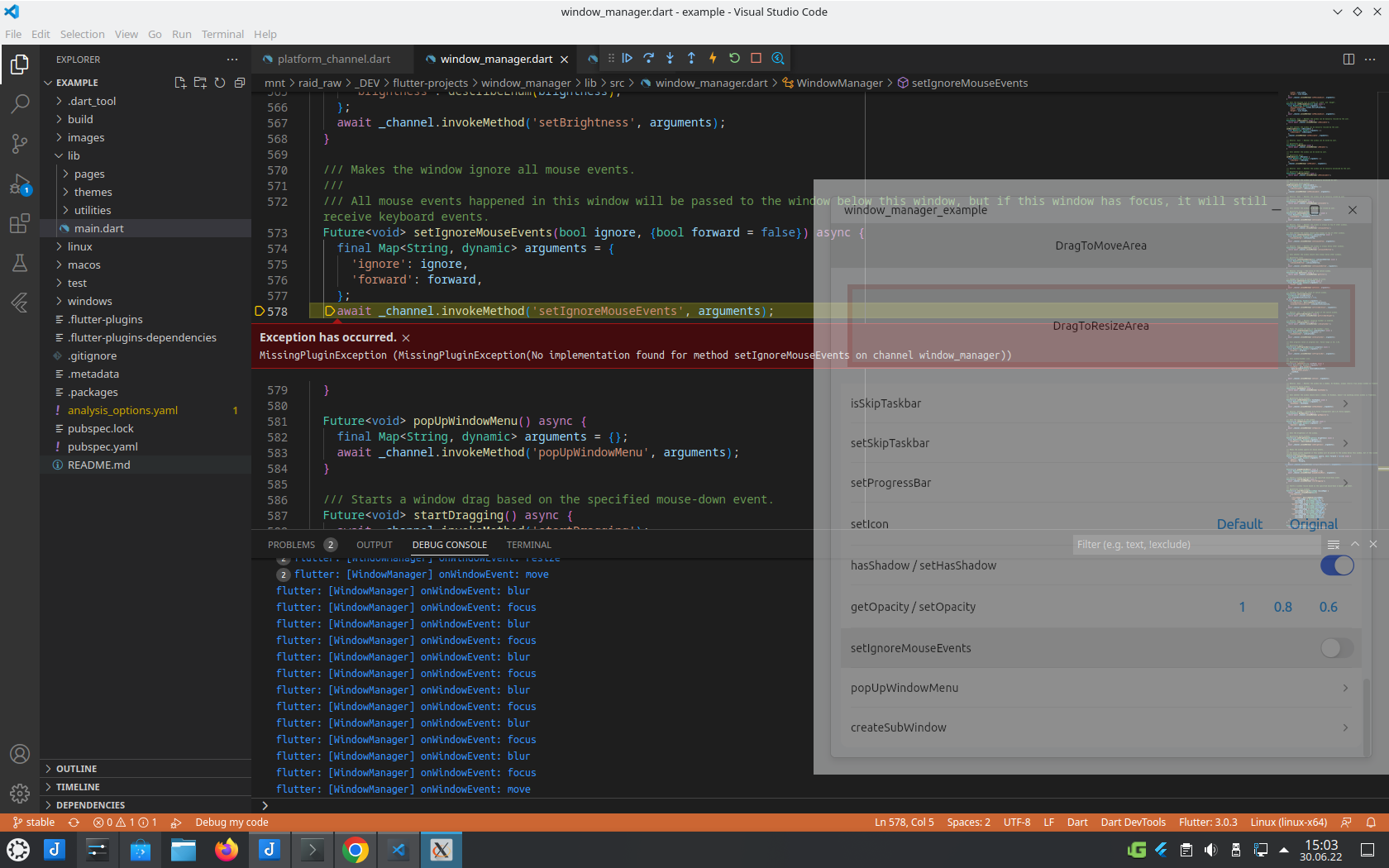This screenshot has width=1389, height=868.
Task: Open the Extensions sidebar icon
Action: (19, 223)
